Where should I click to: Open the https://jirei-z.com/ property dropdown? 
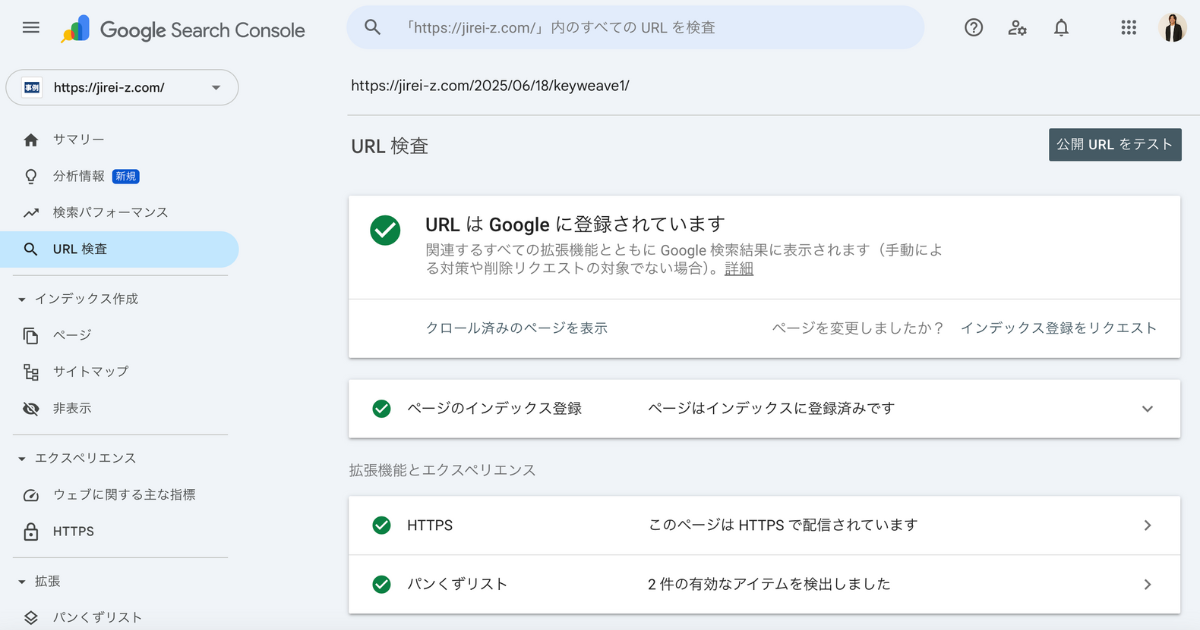click(x=122, y=87)
